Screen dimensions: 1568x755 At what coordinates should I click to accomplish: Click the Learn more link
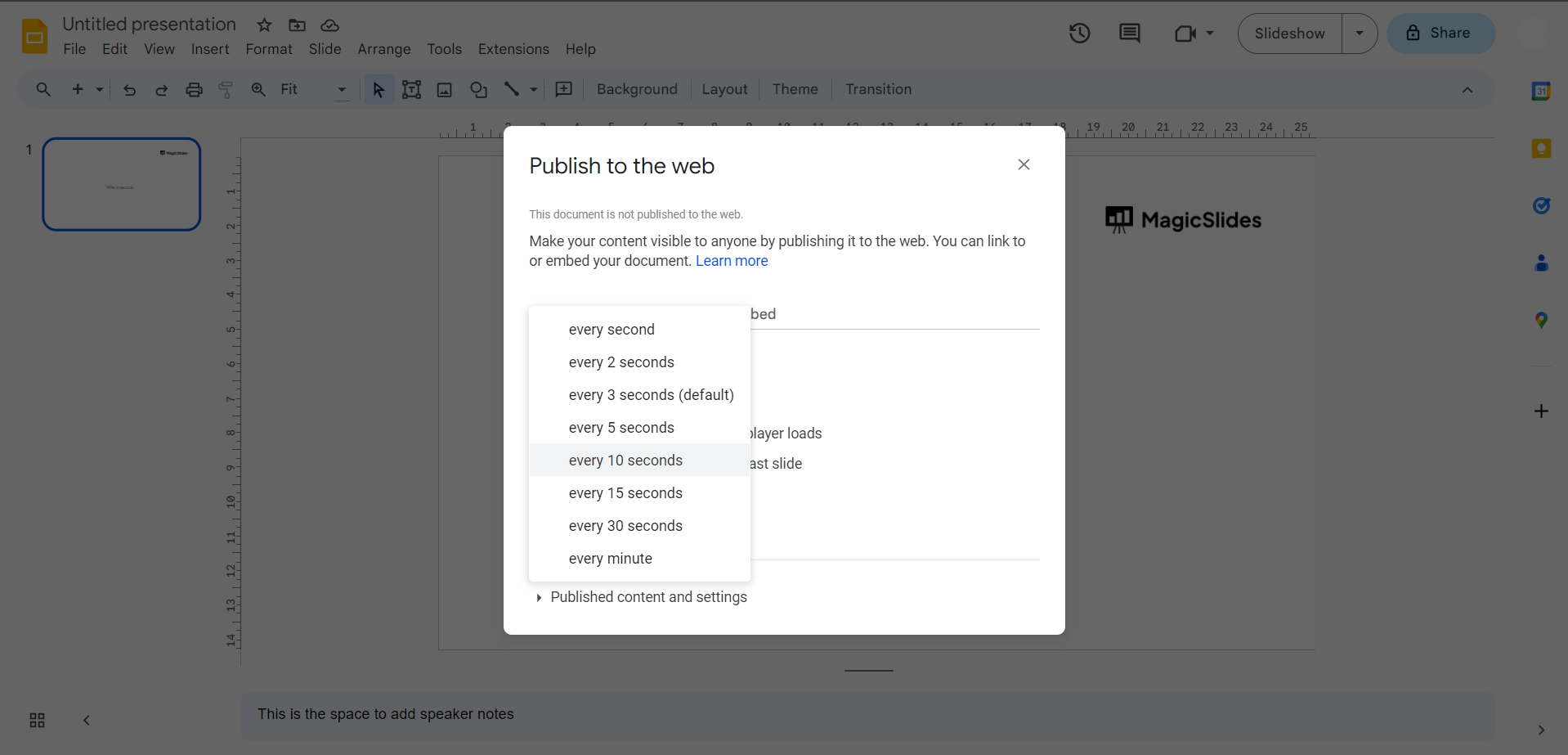(732, 261)
